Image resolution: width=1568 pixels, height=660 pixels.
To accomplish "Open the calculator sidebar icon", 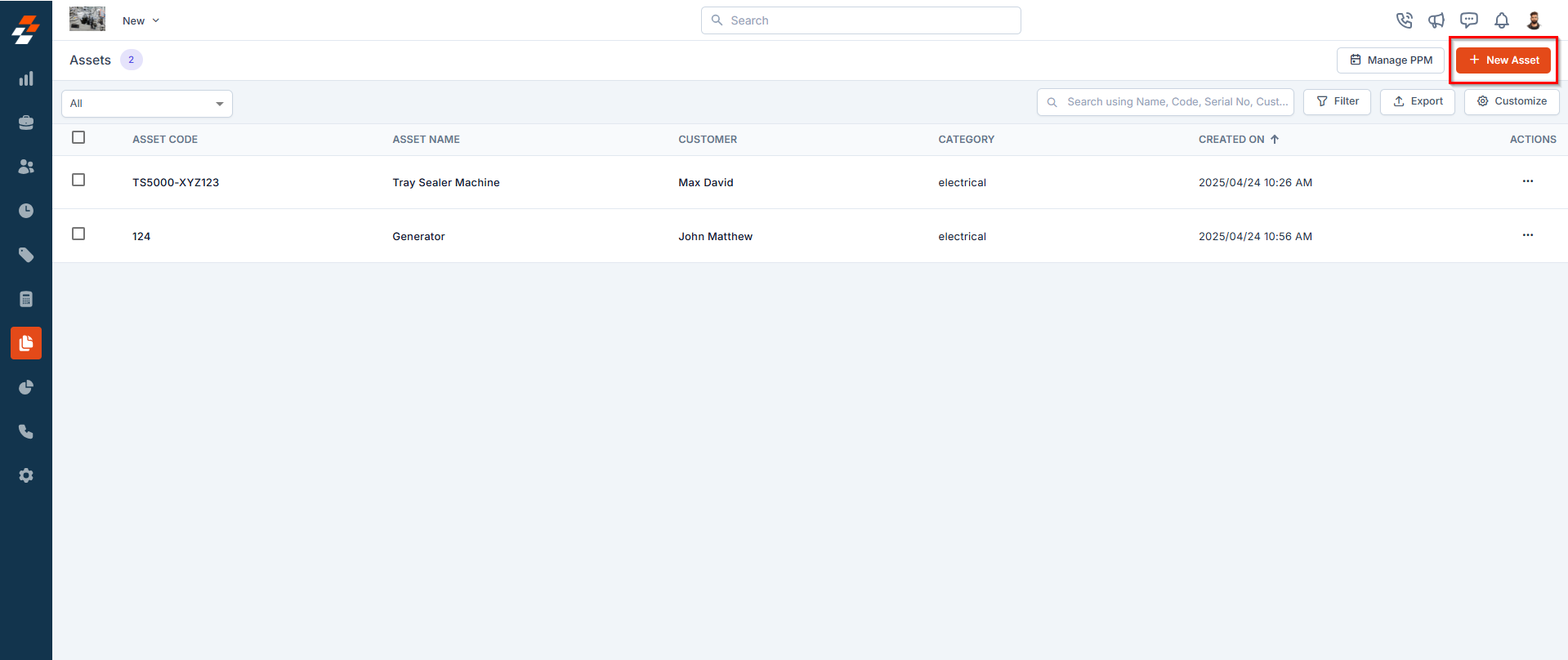I will point(26,299).
